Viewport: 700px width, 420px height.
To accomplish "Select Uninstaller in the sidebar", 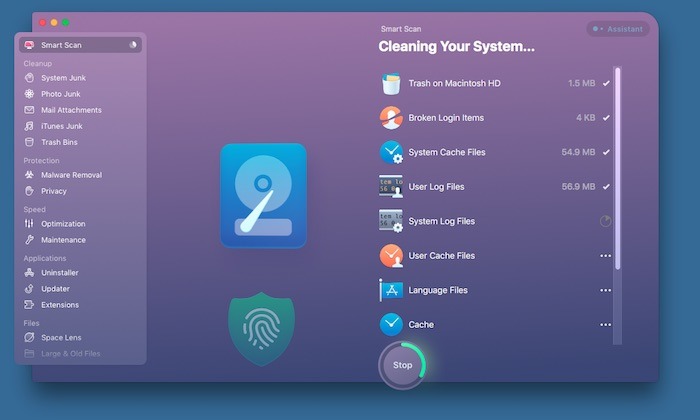I will (x=60, y=273).
